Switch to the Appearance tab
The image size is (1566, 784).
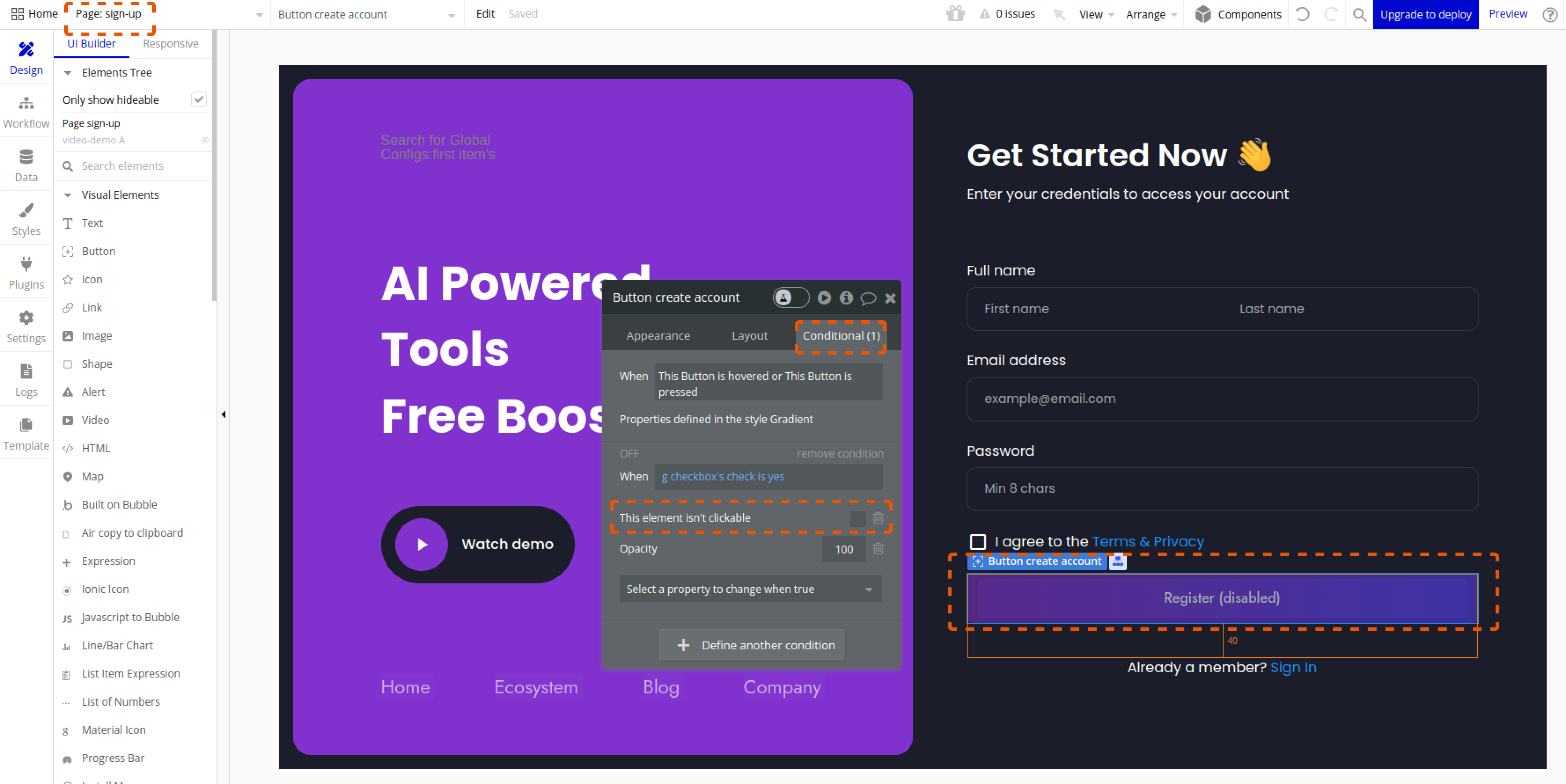click(x=658, y=336)
